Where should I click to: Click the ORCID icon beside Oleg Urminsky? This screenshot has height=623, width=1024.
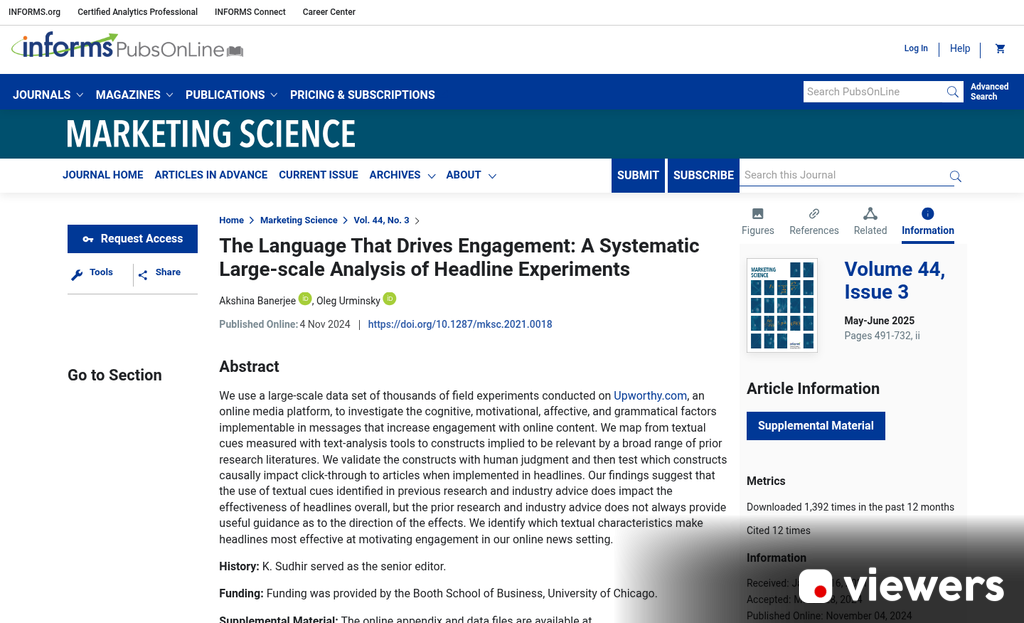(x=389, y=299)
